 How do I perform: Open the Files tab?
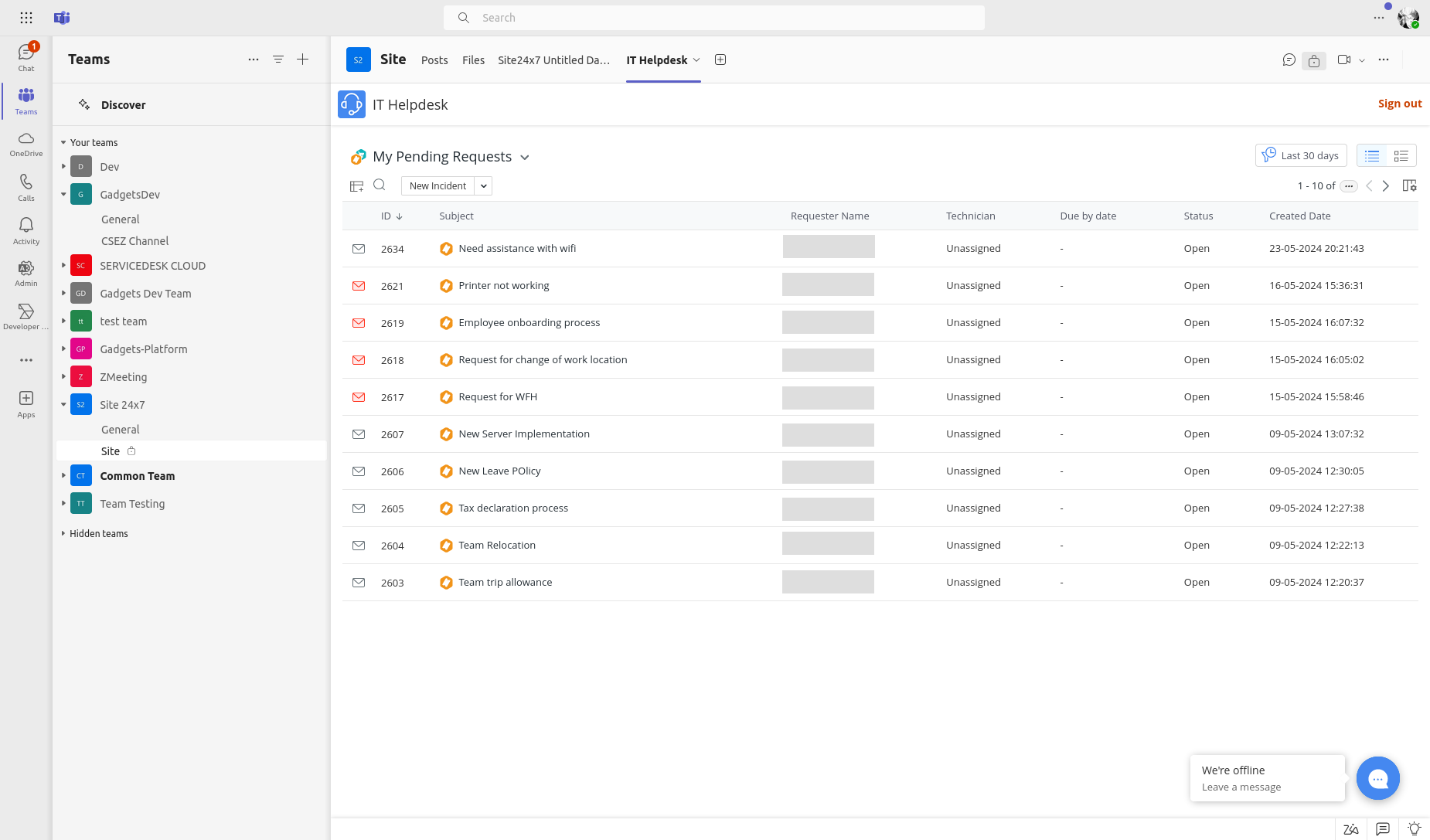pyautogui.click(x=473, y=60)
